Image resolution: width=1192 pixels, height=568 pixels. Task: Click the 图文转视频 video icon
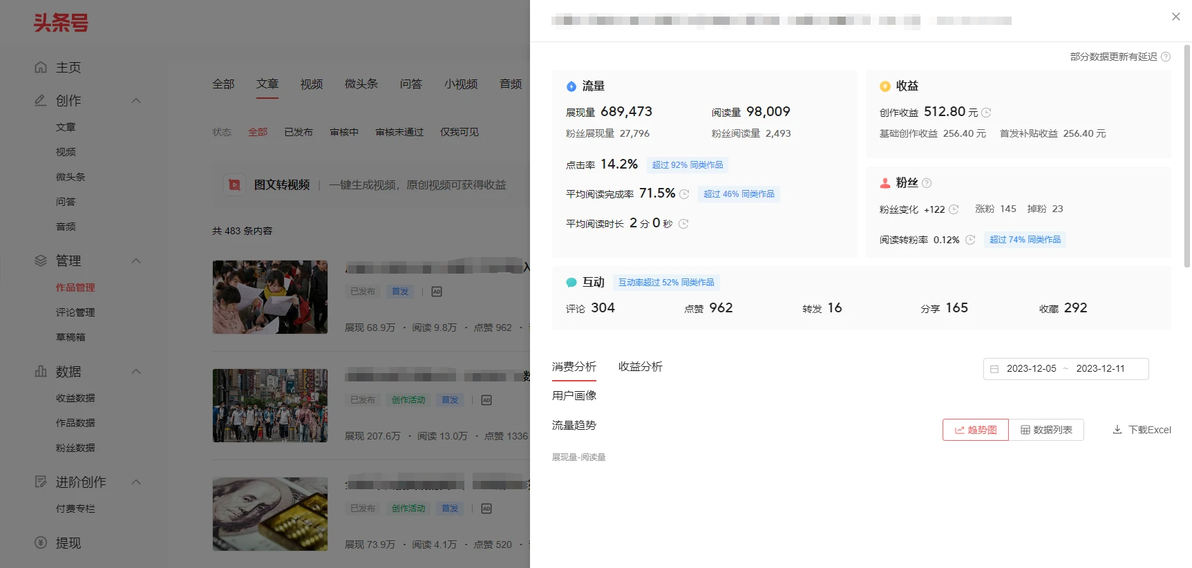click(x=234, y=185)
